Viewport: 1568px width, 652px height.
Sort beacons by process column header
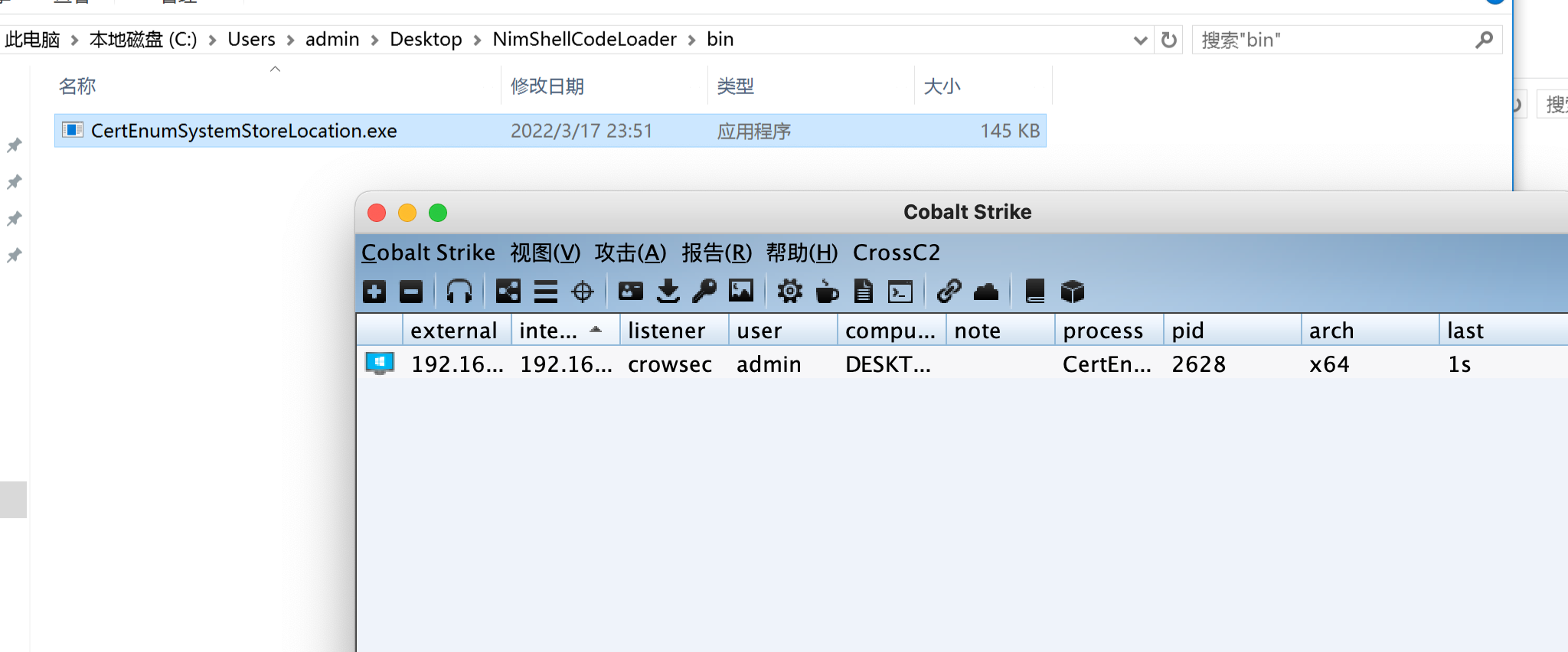point(1109,331)
